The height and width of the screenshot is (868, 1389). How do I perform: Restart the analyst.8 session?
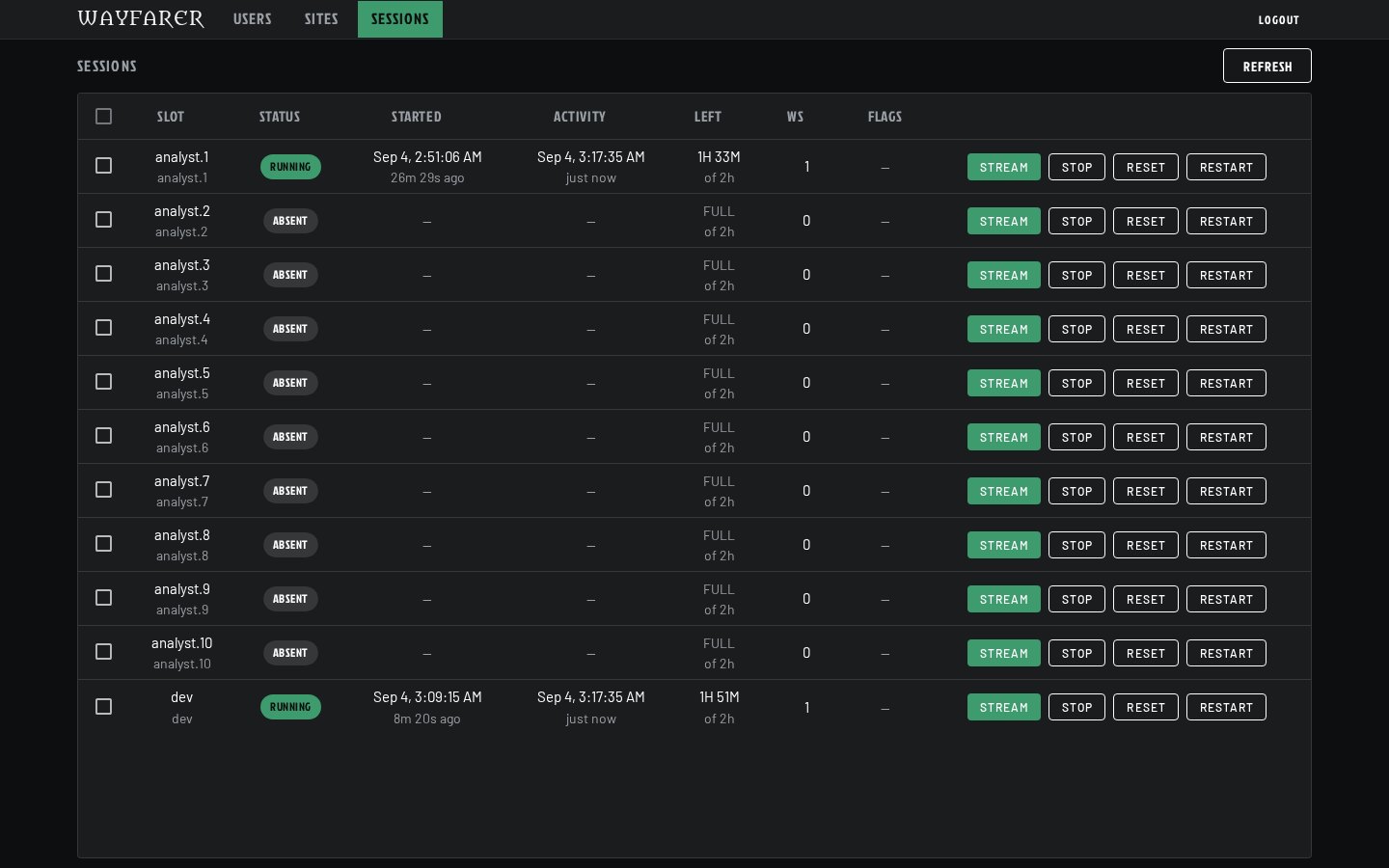point(1226,545)
